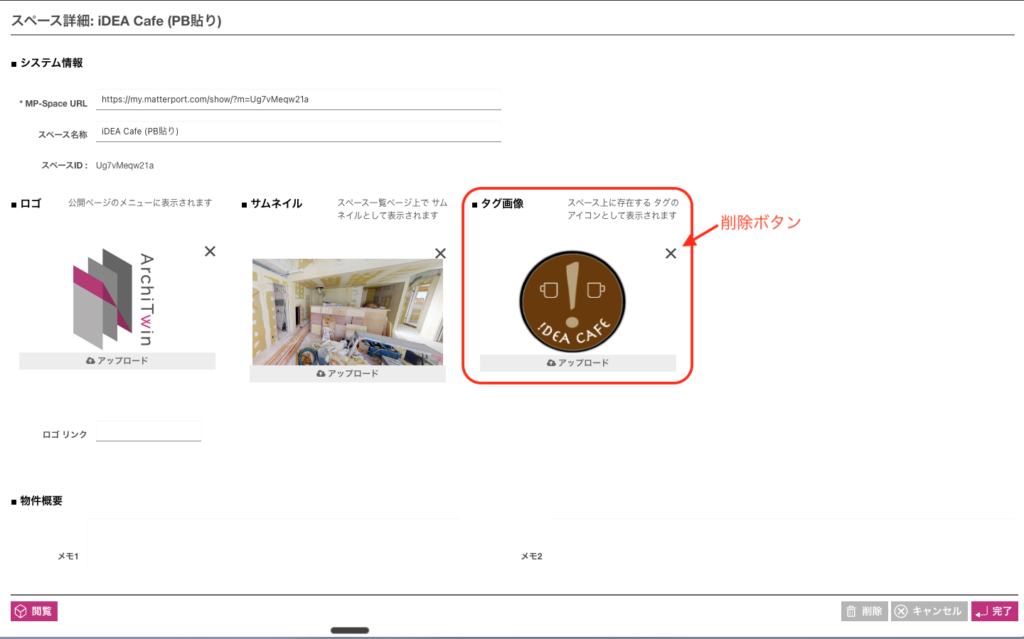Cancel editing with キャンセル

(929, 611)
